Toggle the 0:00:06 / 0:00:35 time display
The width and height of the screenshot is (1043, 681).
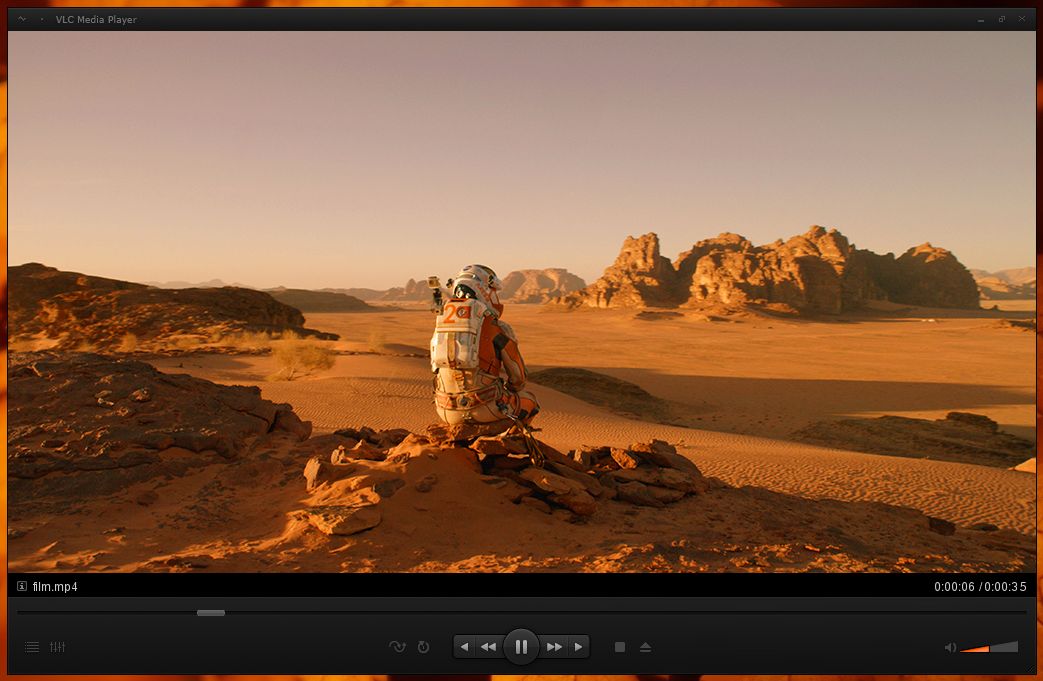(980, 587)
